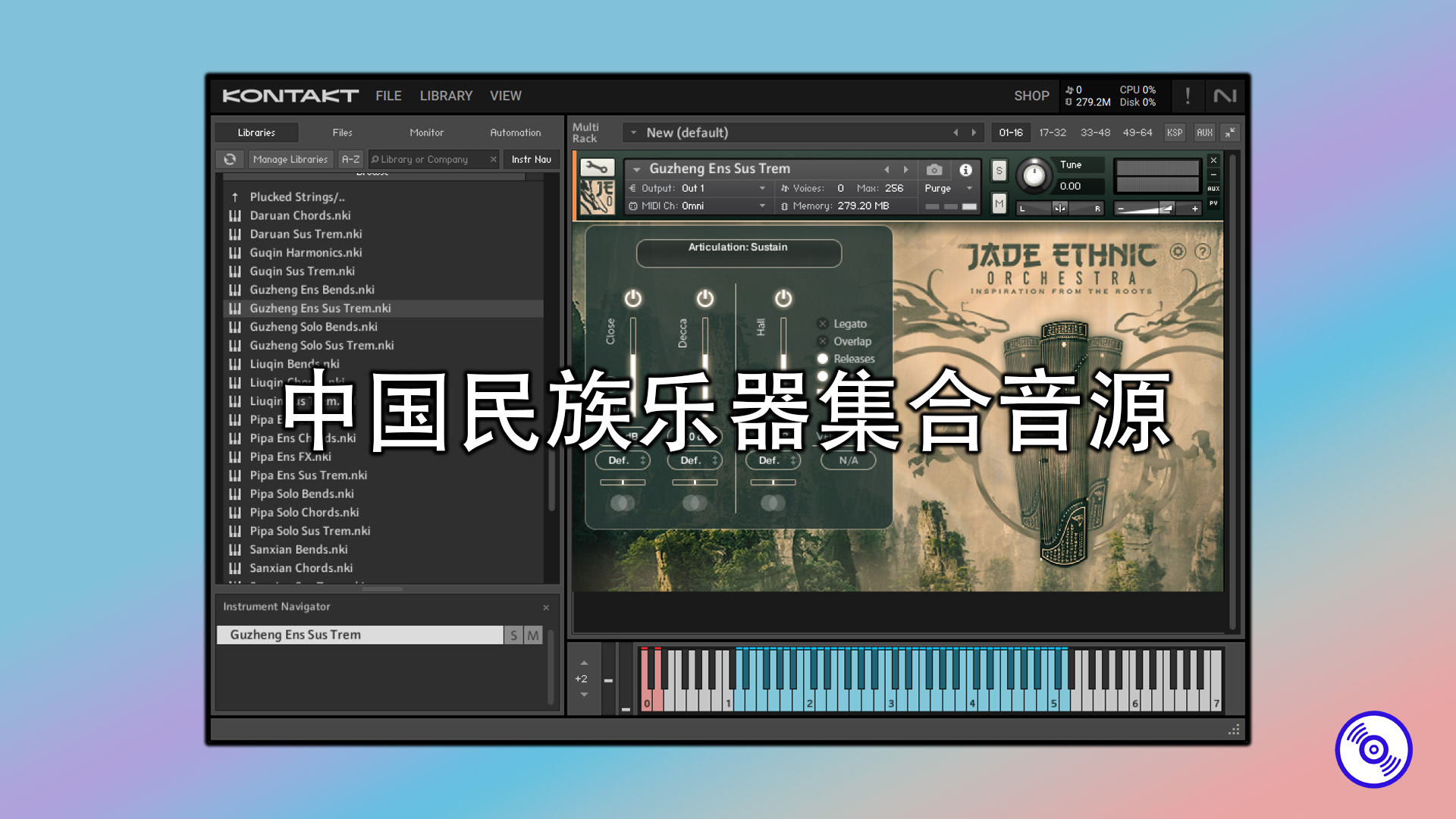Open the Decca mic Def. output selector
Screen dimensions: 1456x819
695,460
